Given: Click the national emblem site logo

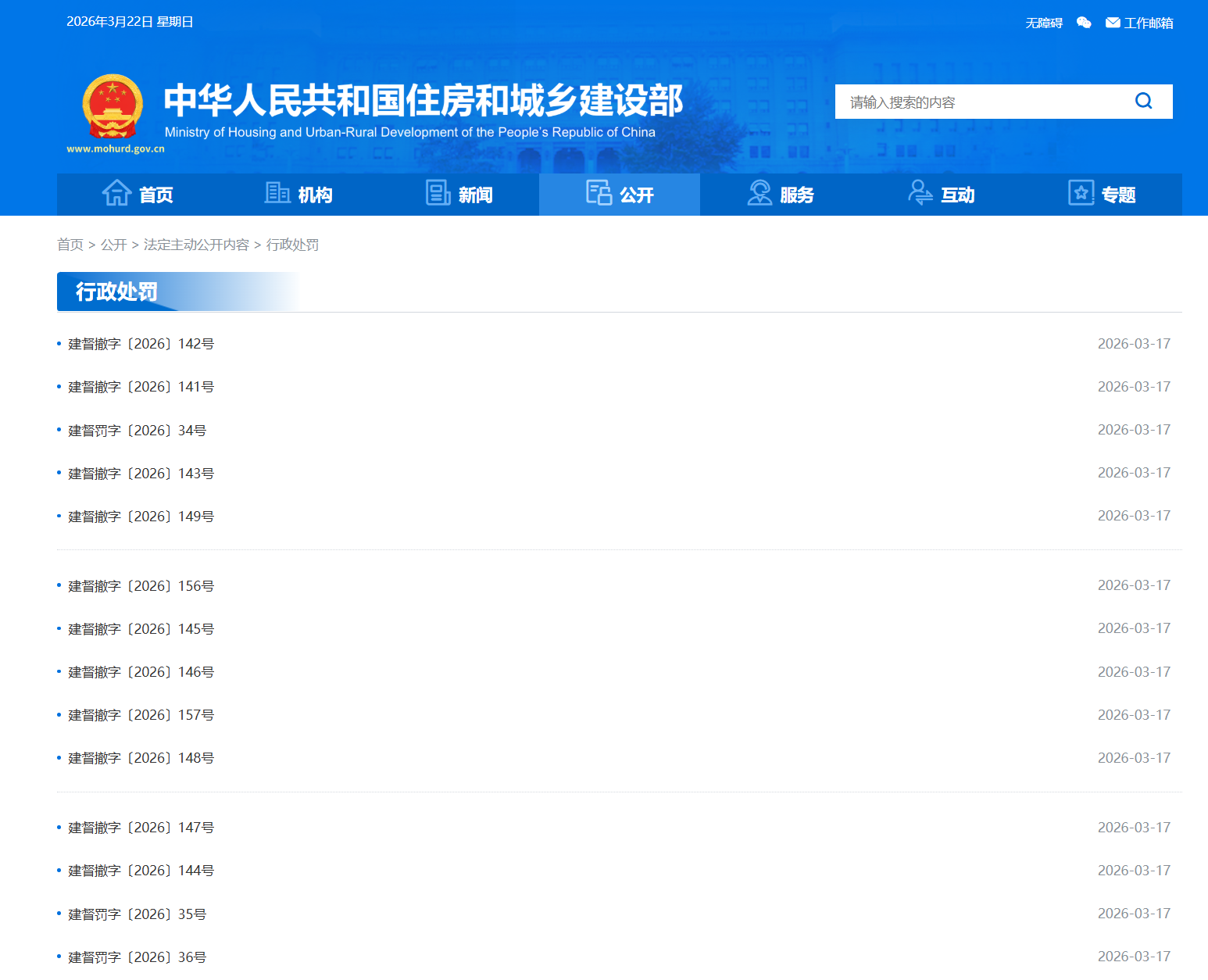Looking at the screenshot, I should (113, 108).
